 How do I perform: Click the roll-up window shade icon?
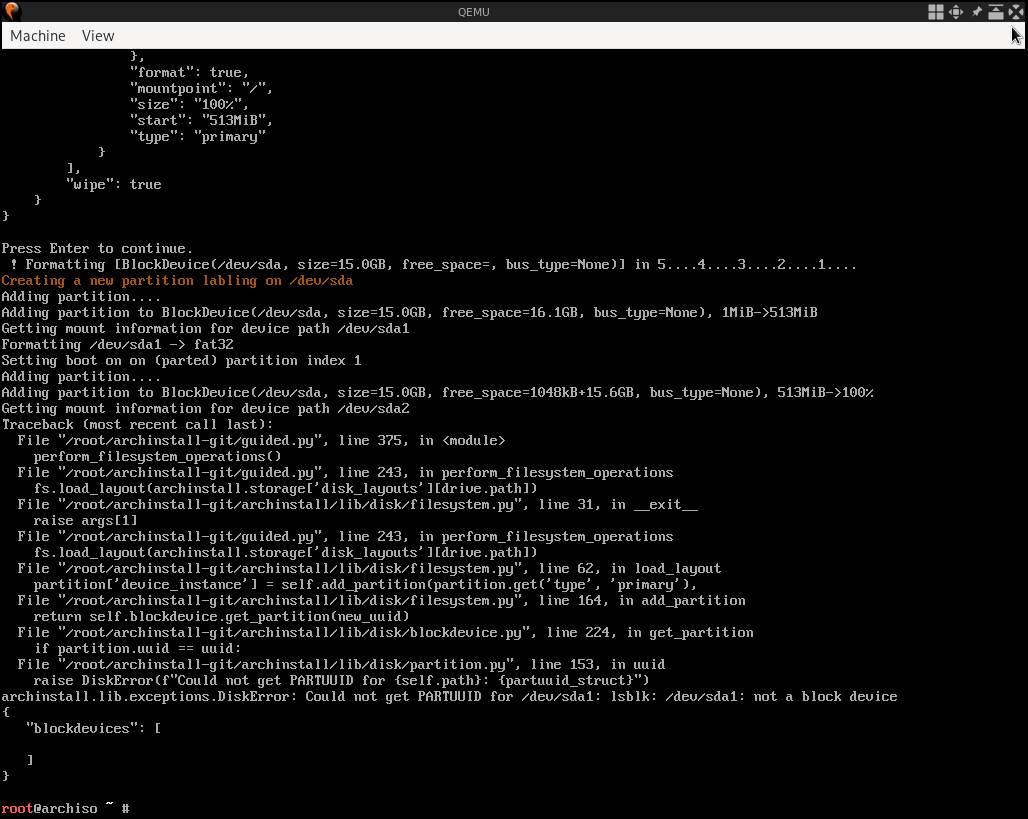[x=995, y=11]
